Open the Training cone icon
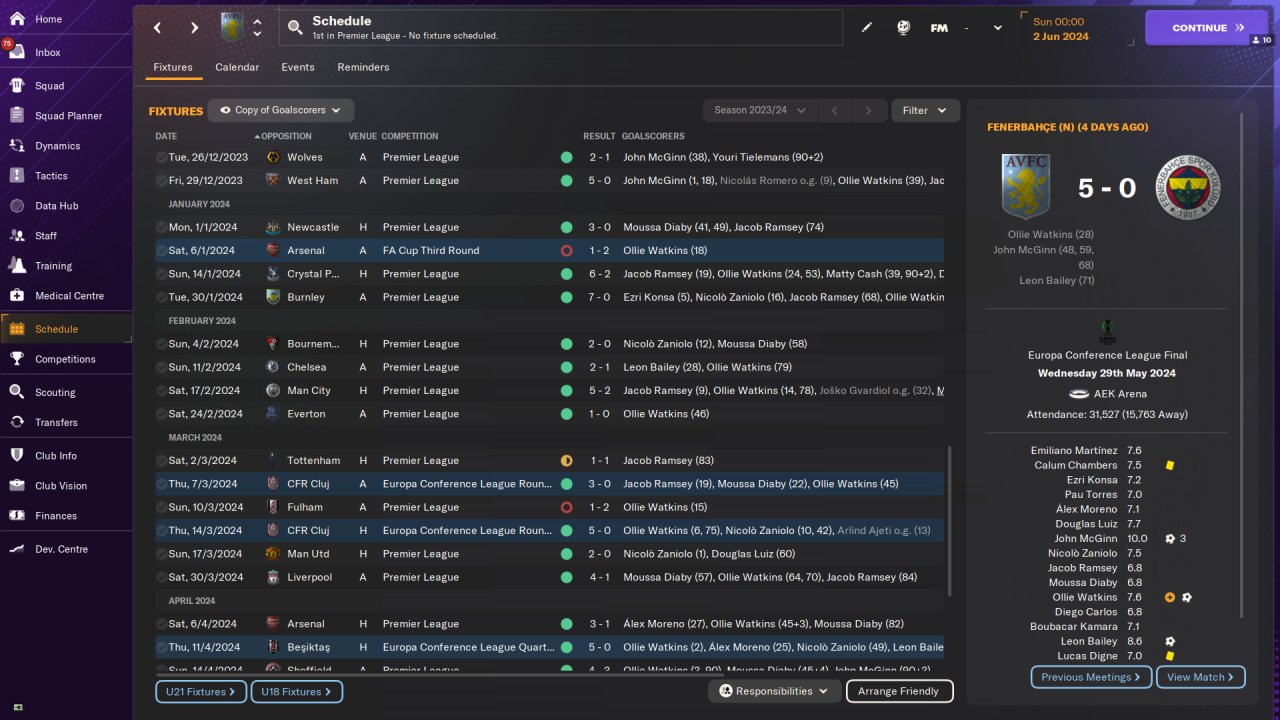1280x720 pixels. click(x=17, y=266)
